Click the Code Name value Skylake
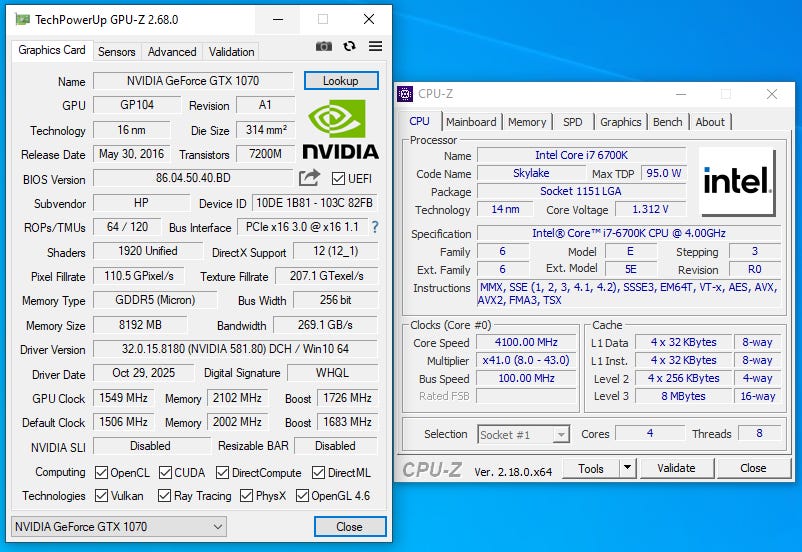The height and width of the screenshot is (552, 802). (x=531, y=173)
